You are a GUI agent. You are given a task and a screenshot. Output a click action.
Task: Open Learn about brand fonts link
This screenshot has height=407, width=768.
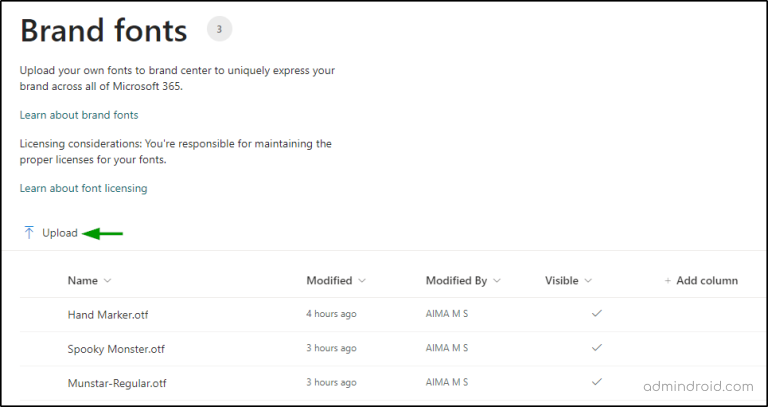(79, 115)
